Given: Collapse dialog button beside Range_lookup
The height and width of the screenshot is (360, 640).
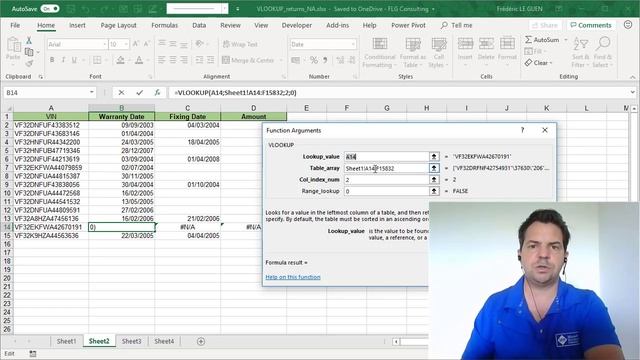Looking at the screenshot, I should point(434,191).
